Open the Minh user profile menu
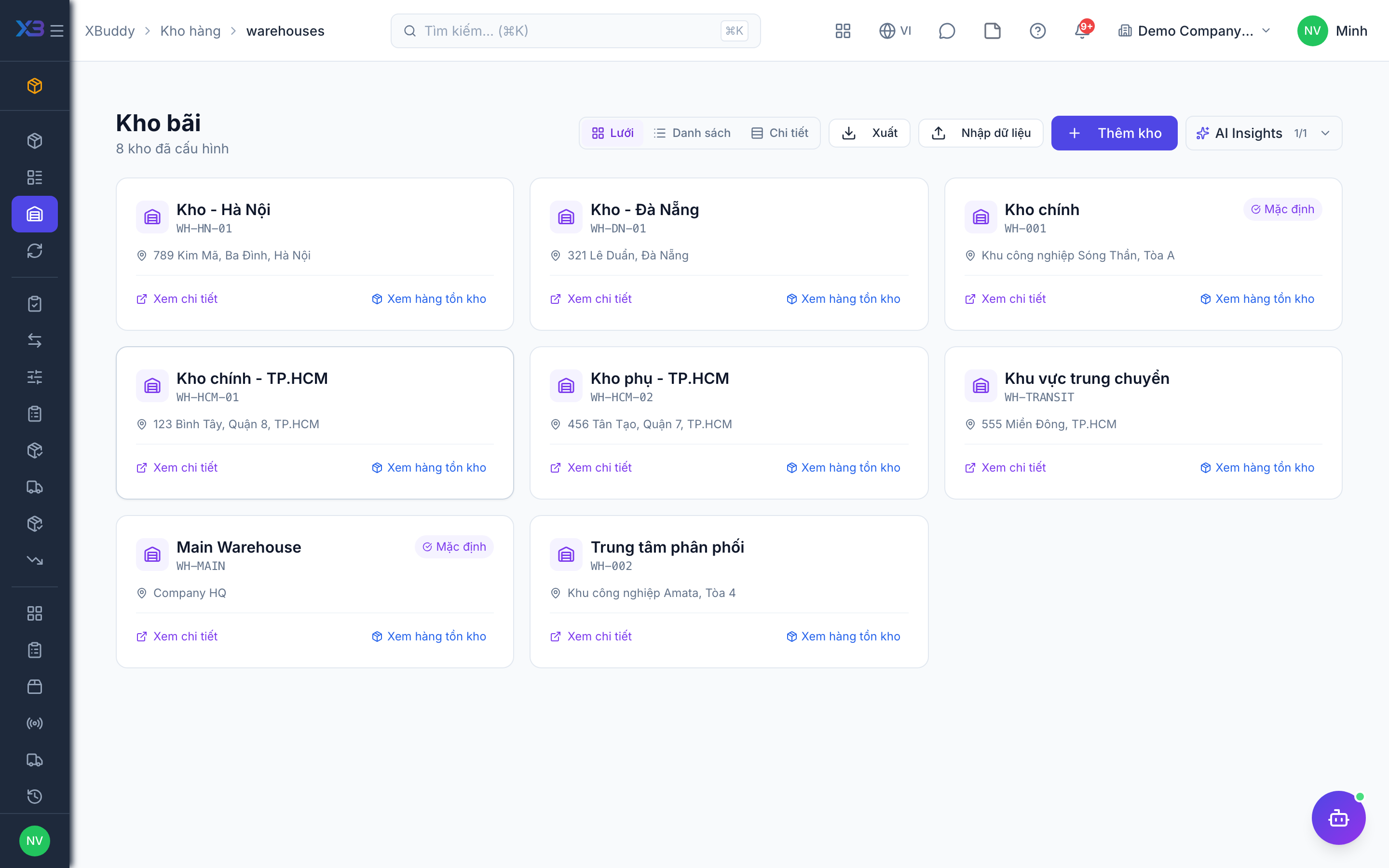The image size is (1389, 868). click(x=1333, y=30)
